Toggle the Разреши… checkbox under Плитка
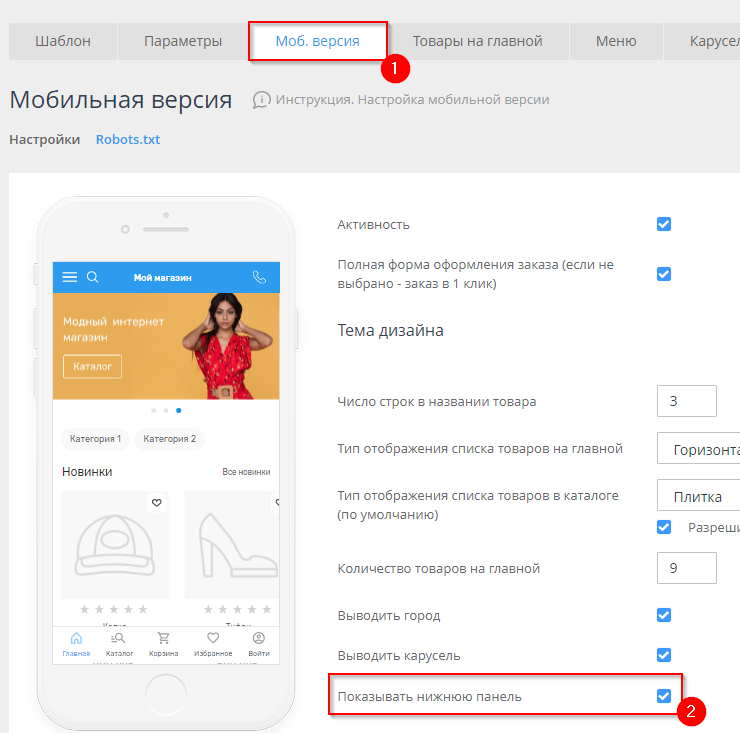Screen dimensions: 740x733 tap(664, 527)
